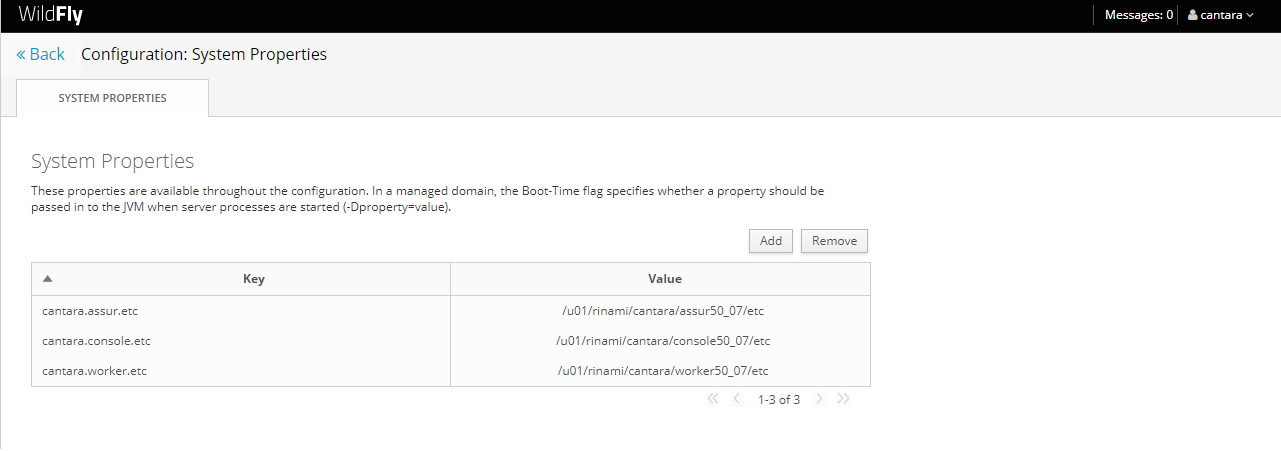Open the cantara user dropdown

click(x=1221, y=15)
